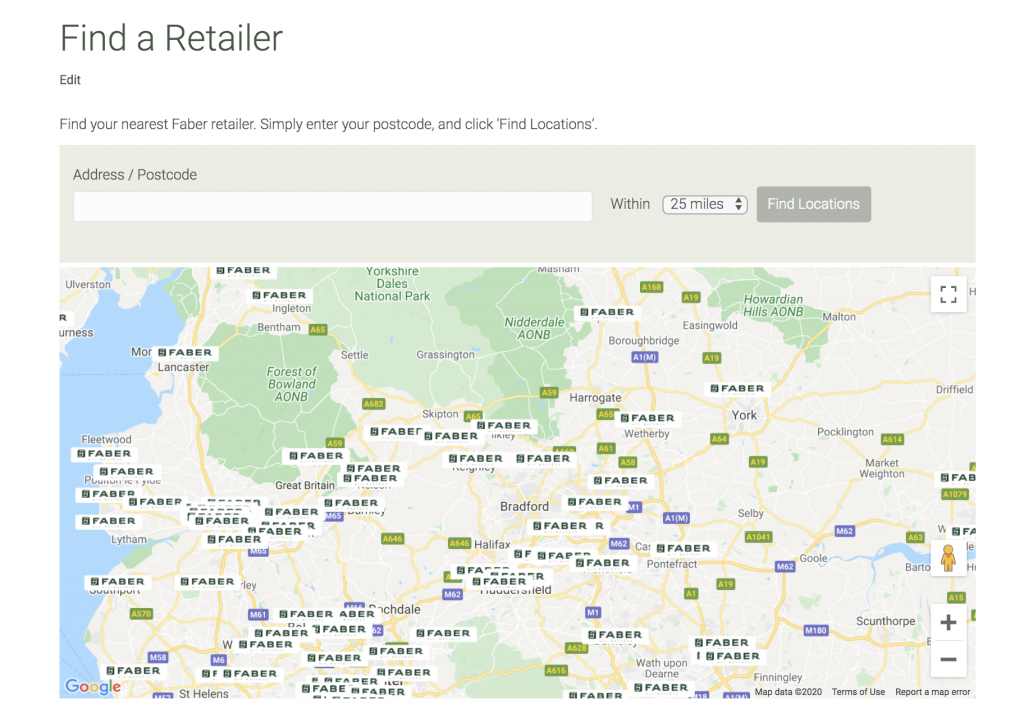Viewport: 1024px width, 713px height.
Task: Select the FABER marker near Lancaster
Action: [x=186, y=352]
